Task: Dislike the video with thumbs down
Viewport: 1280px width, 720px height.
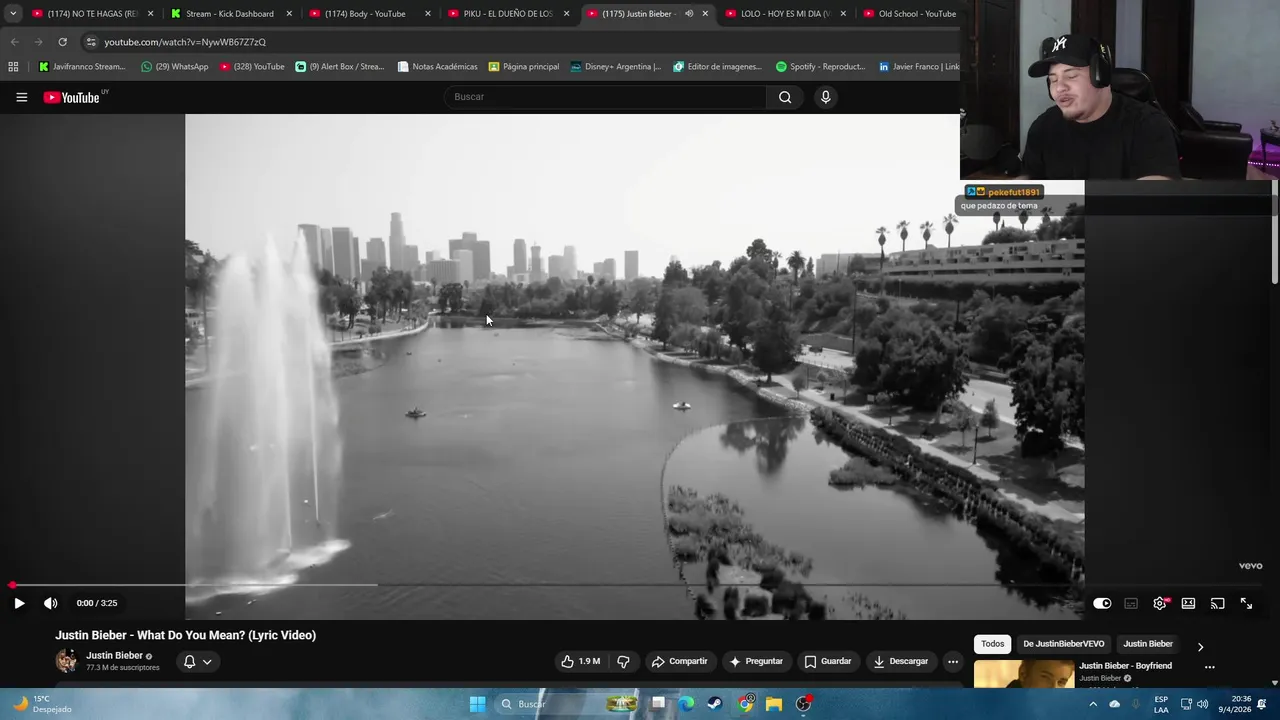Action: pyautogui.click(x=623, y=661)
